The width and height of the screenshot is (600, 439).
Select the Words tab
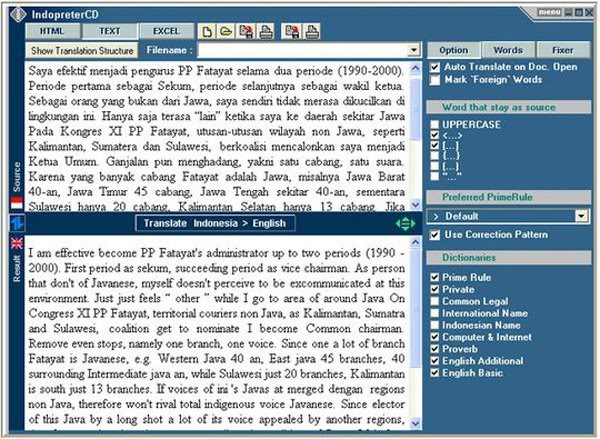508,50
